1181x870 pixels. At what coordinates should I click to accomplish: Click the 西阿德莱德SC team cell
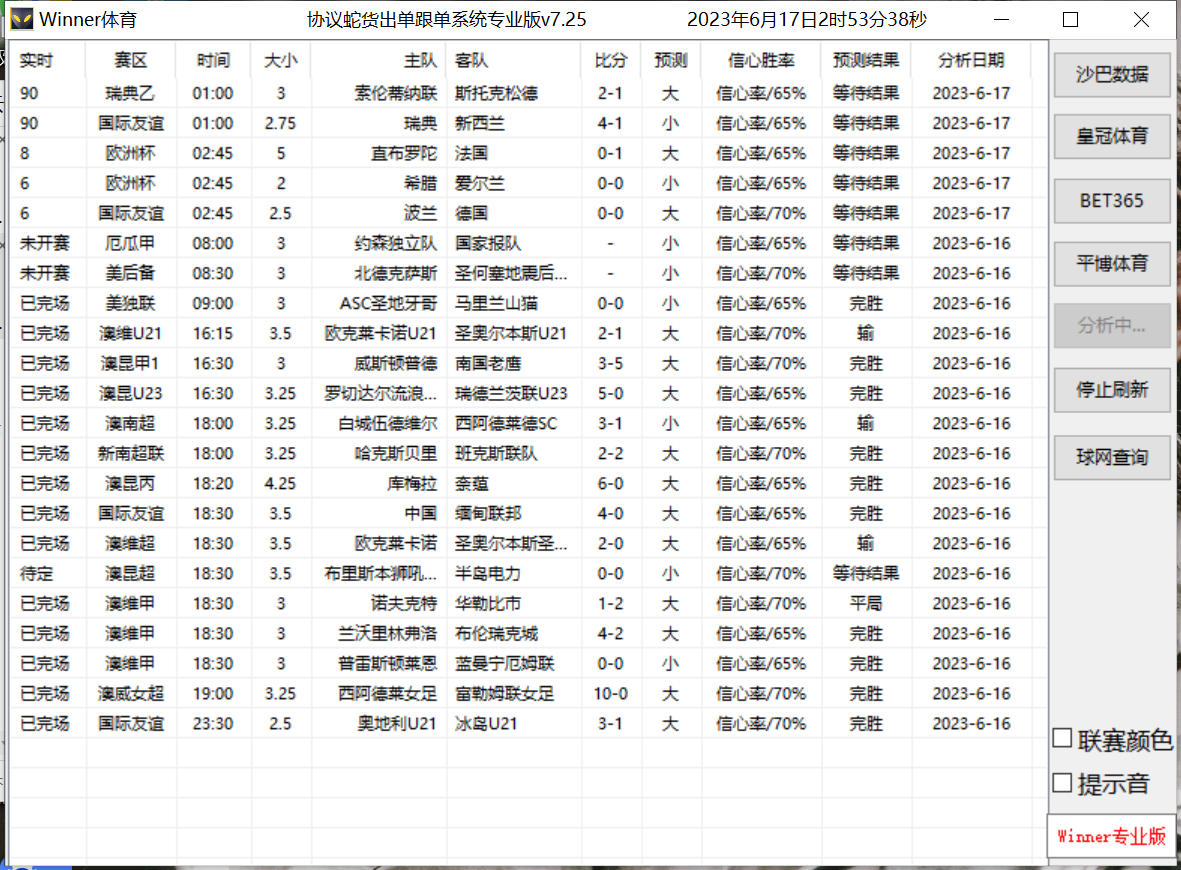pyautogui.click(x=505, y=423)
